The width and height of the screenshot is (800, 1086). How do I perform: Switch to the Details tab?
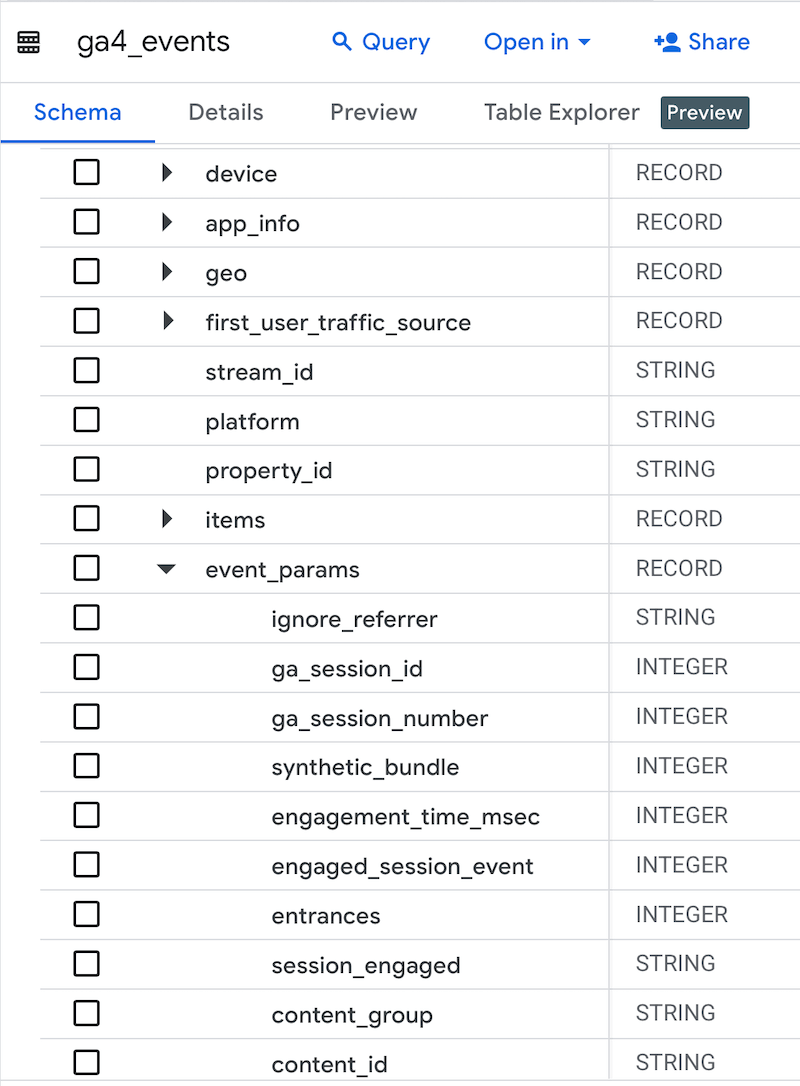click(x=225, y=113)
